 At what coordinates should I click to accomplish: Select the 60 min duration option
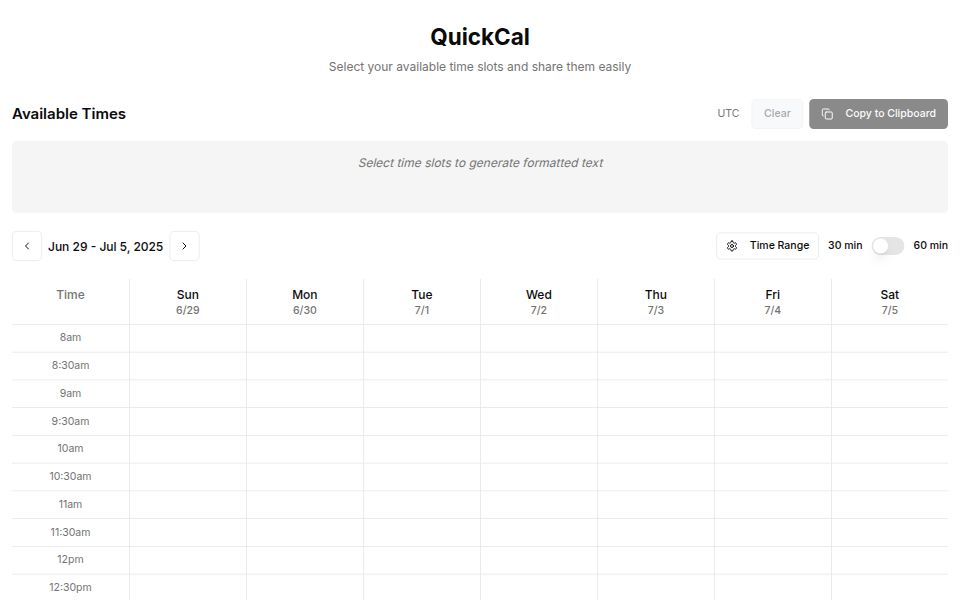coord(929,245)
